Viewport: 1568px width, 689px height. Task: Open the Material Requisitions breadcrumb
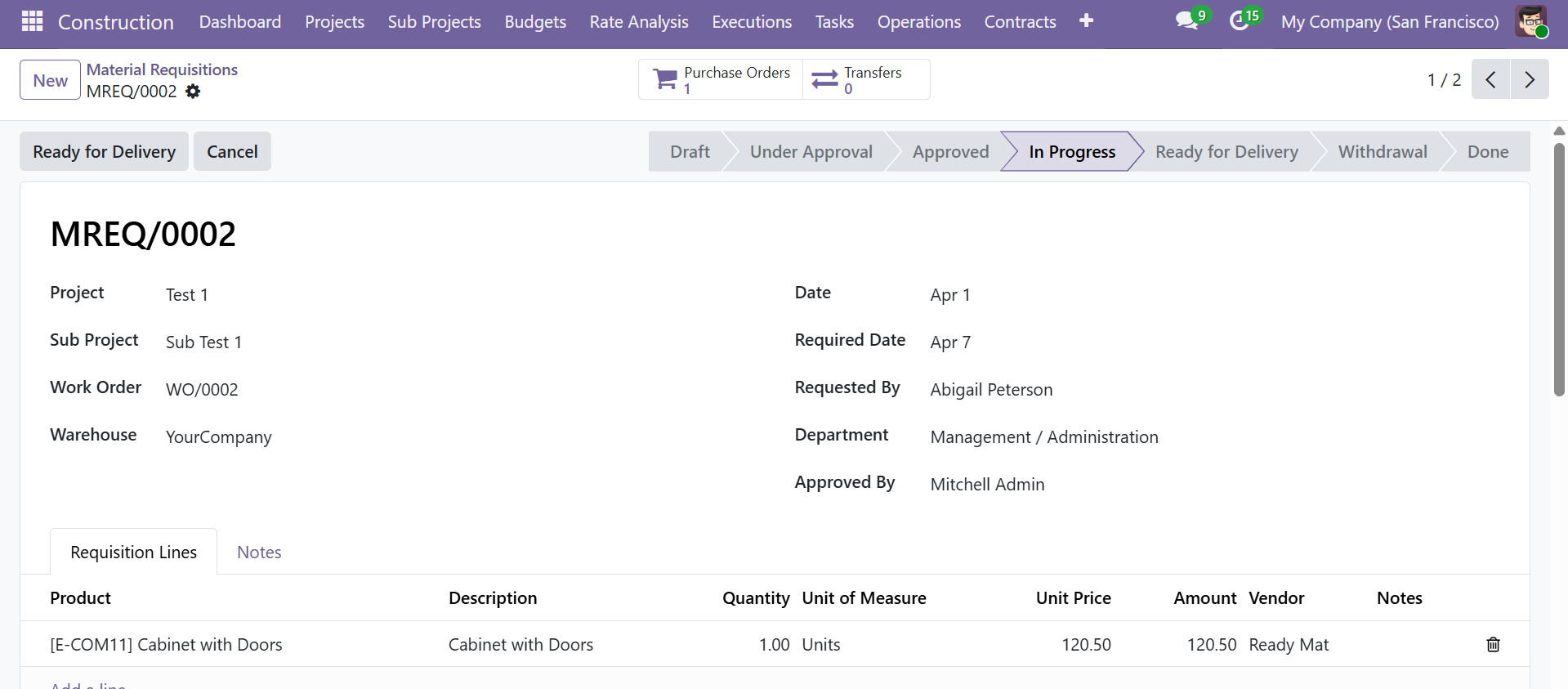pyautogui.click(x=162, y=69)
